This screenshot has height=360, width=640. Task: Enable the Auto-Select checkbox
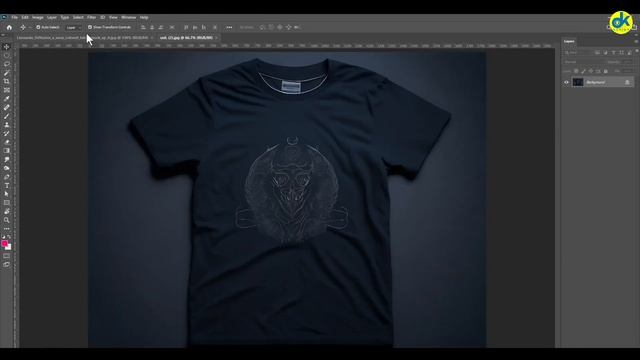pos(38,27)
